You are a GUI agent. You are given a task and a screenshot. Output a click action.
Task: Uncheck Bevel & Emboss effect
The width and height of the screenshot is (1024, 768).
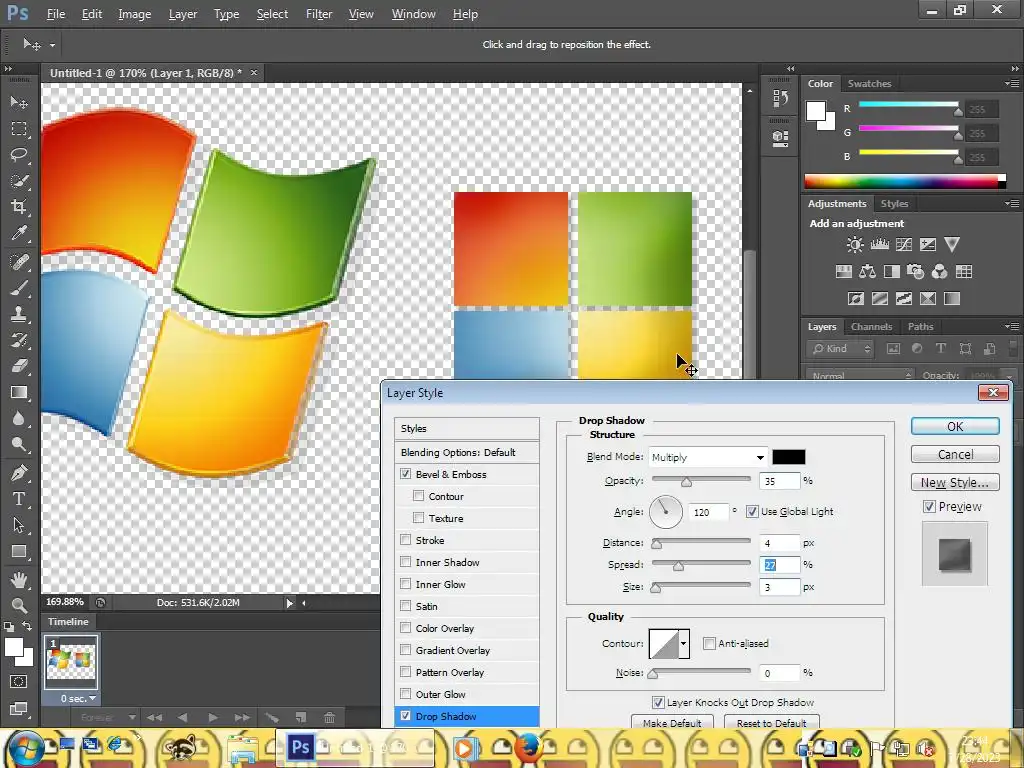tap(406, 474)
